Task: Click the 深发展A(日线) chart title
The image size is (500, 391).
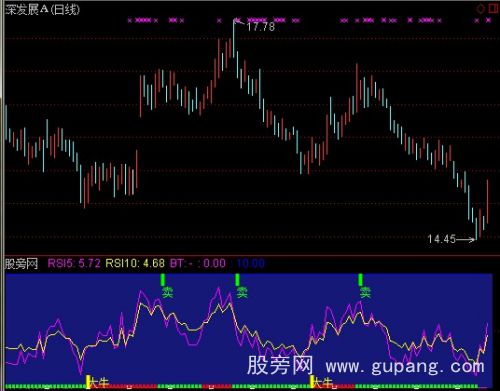Action: pos(43,9)
